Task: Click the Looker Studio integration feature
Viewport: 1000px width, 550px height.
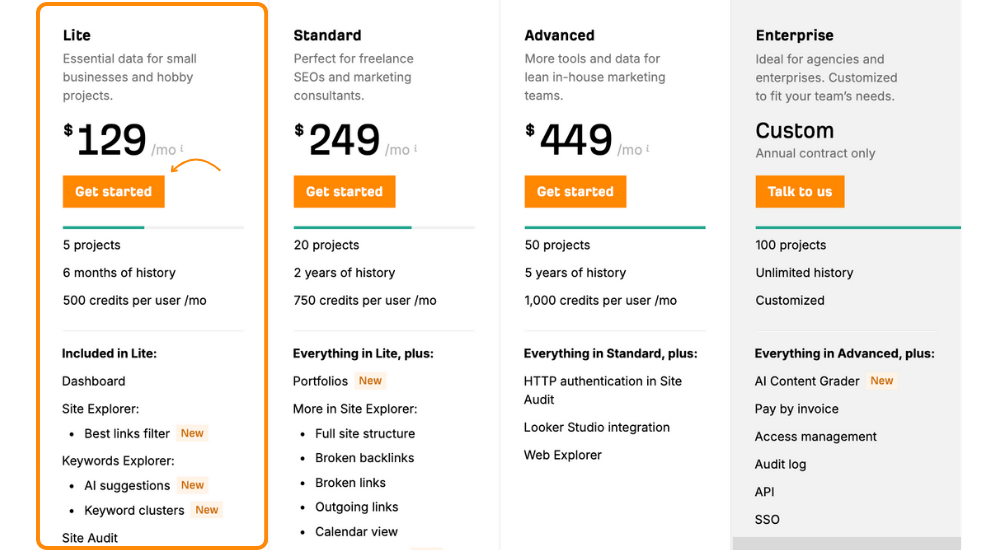Action: [597, 427]
